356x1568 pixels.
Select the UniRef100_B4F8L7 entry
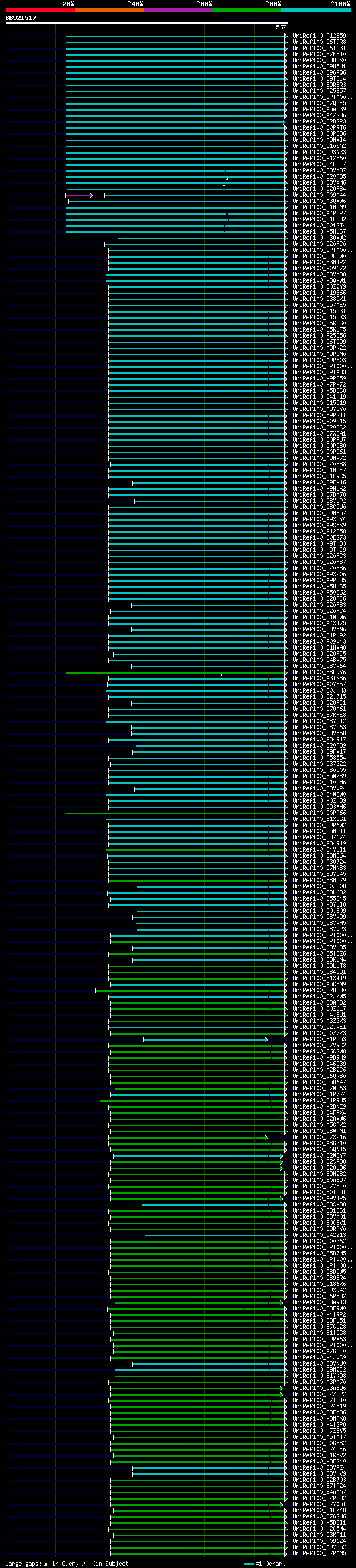(319, 164)
